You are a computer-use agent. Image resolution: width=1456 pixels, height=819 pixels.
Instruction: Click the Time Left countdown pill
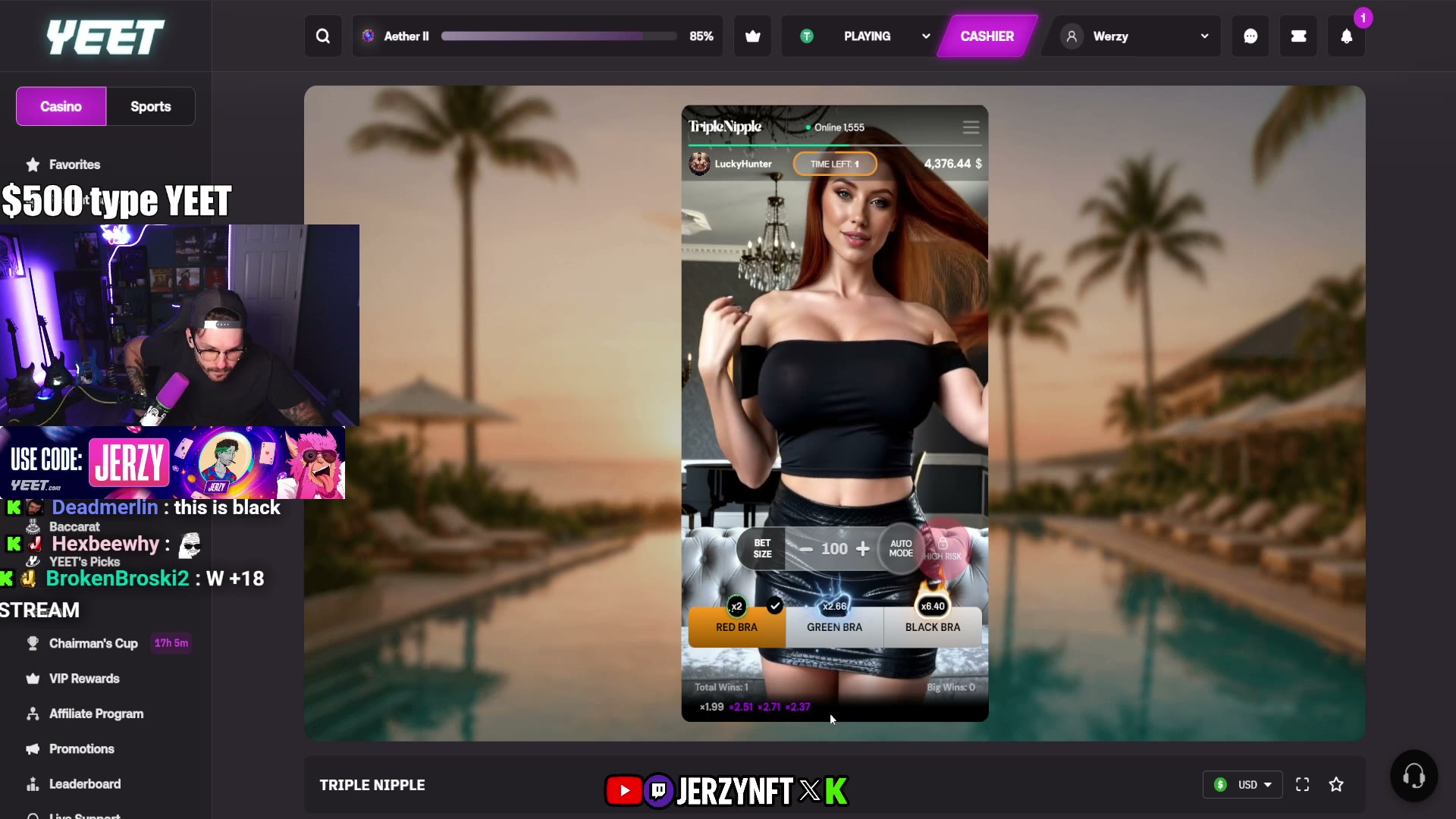coord(835,164)
